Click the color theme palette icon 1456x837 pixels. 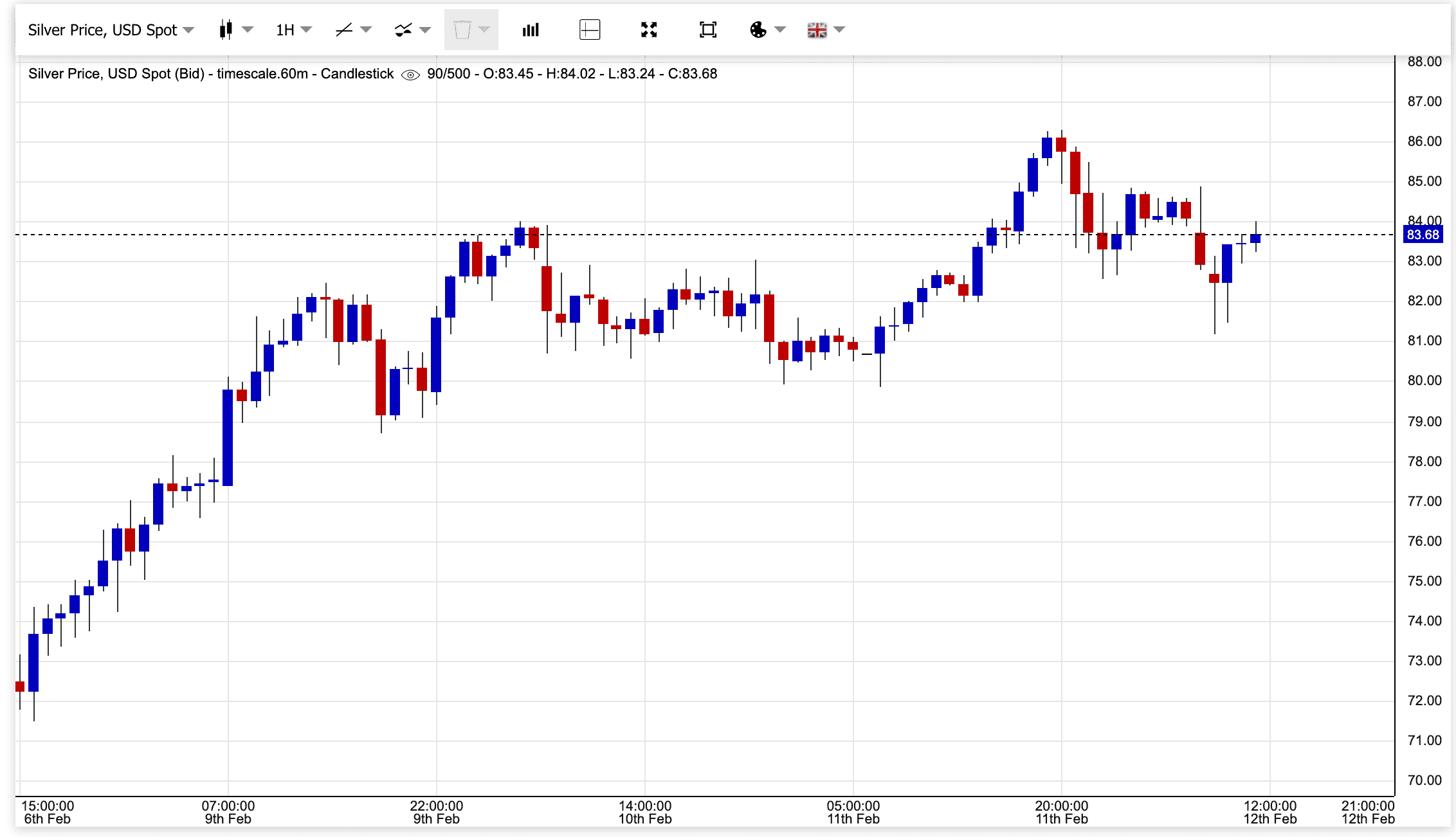point(759,30)
